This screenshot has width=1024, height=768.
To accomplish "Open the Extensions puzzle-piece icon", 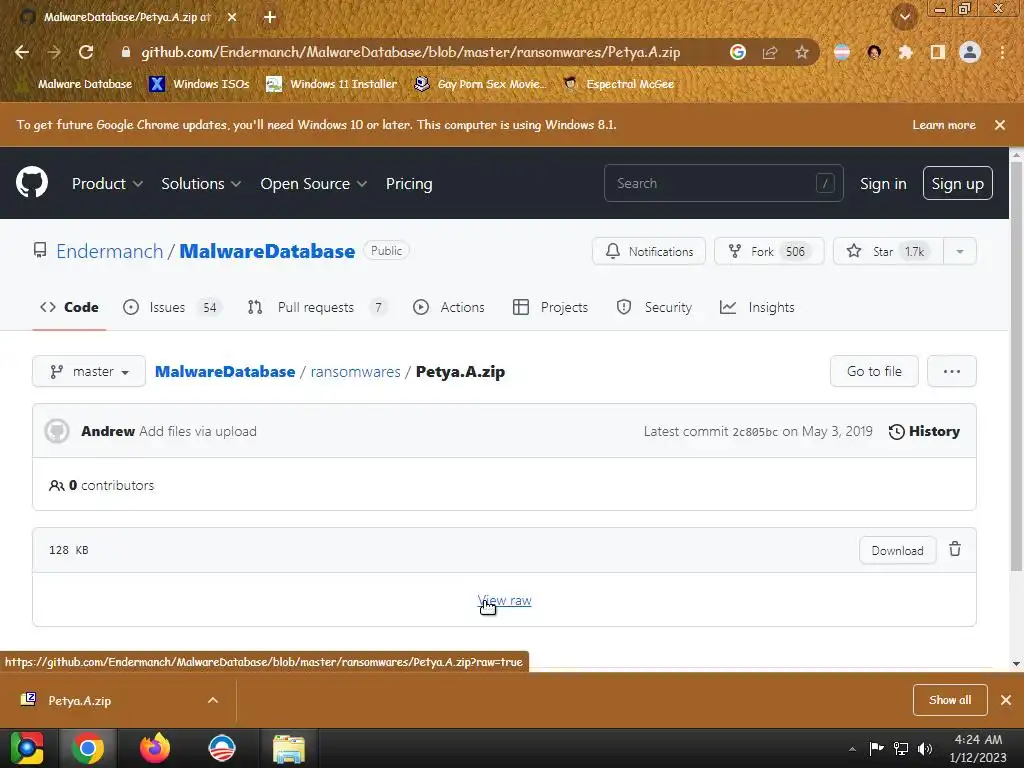I will (905, 52).
